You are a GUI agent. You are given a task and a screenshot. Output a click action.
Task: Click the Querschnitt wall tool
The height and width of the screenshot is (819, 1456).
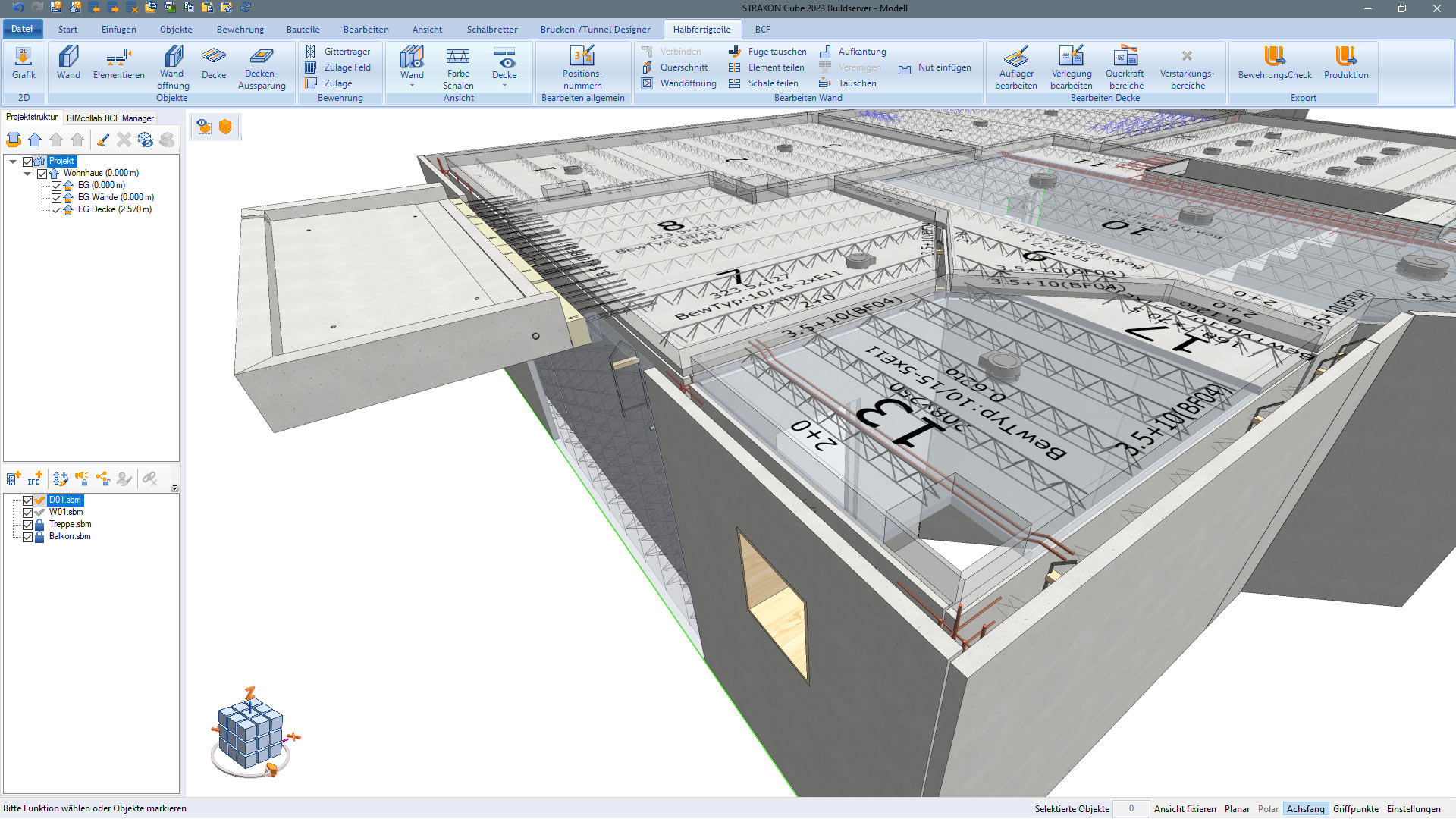pos(675,67)
